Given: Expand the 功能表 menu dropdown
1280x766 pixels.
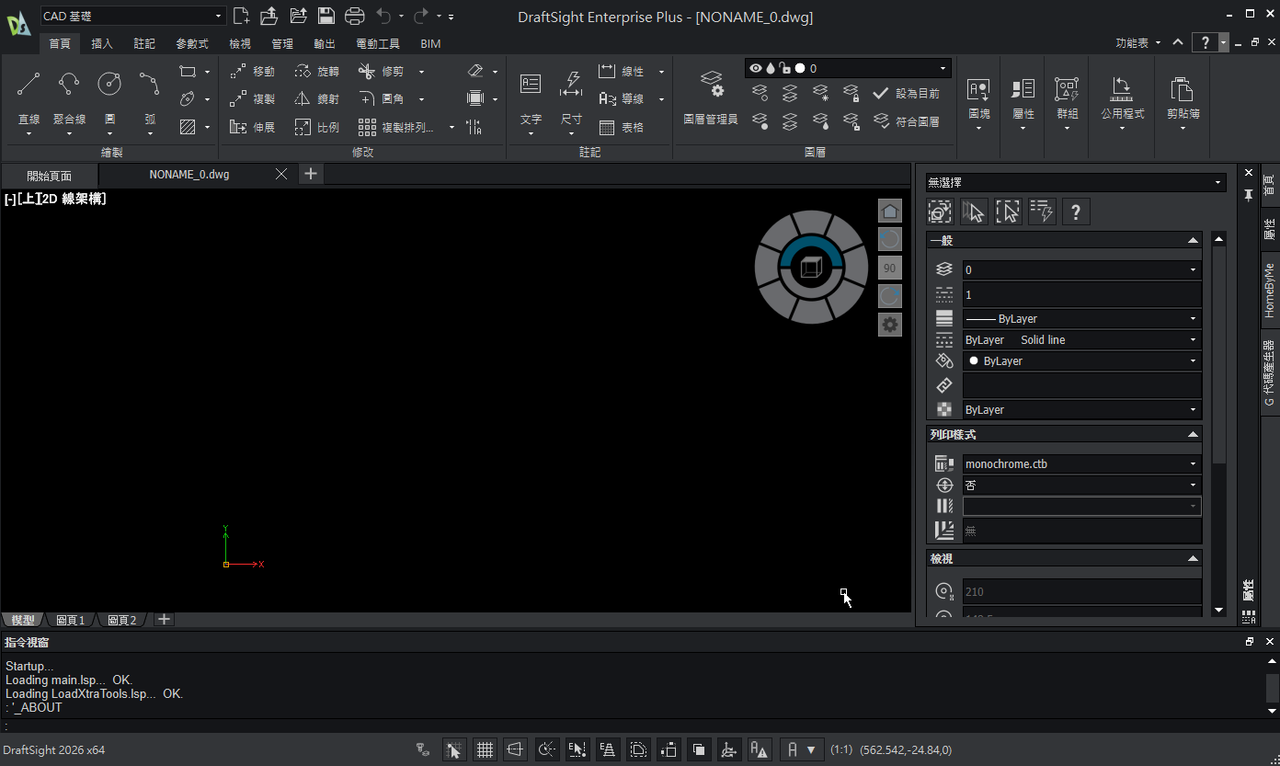Looking at the screenshot, I should [1139, 43].
